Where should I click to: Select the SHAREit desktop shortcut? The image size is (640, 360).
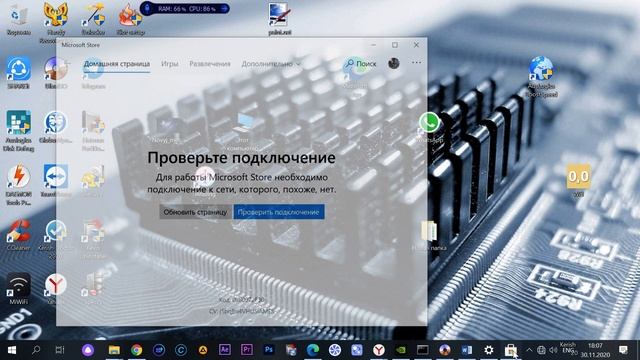click(x=18, y=73)
